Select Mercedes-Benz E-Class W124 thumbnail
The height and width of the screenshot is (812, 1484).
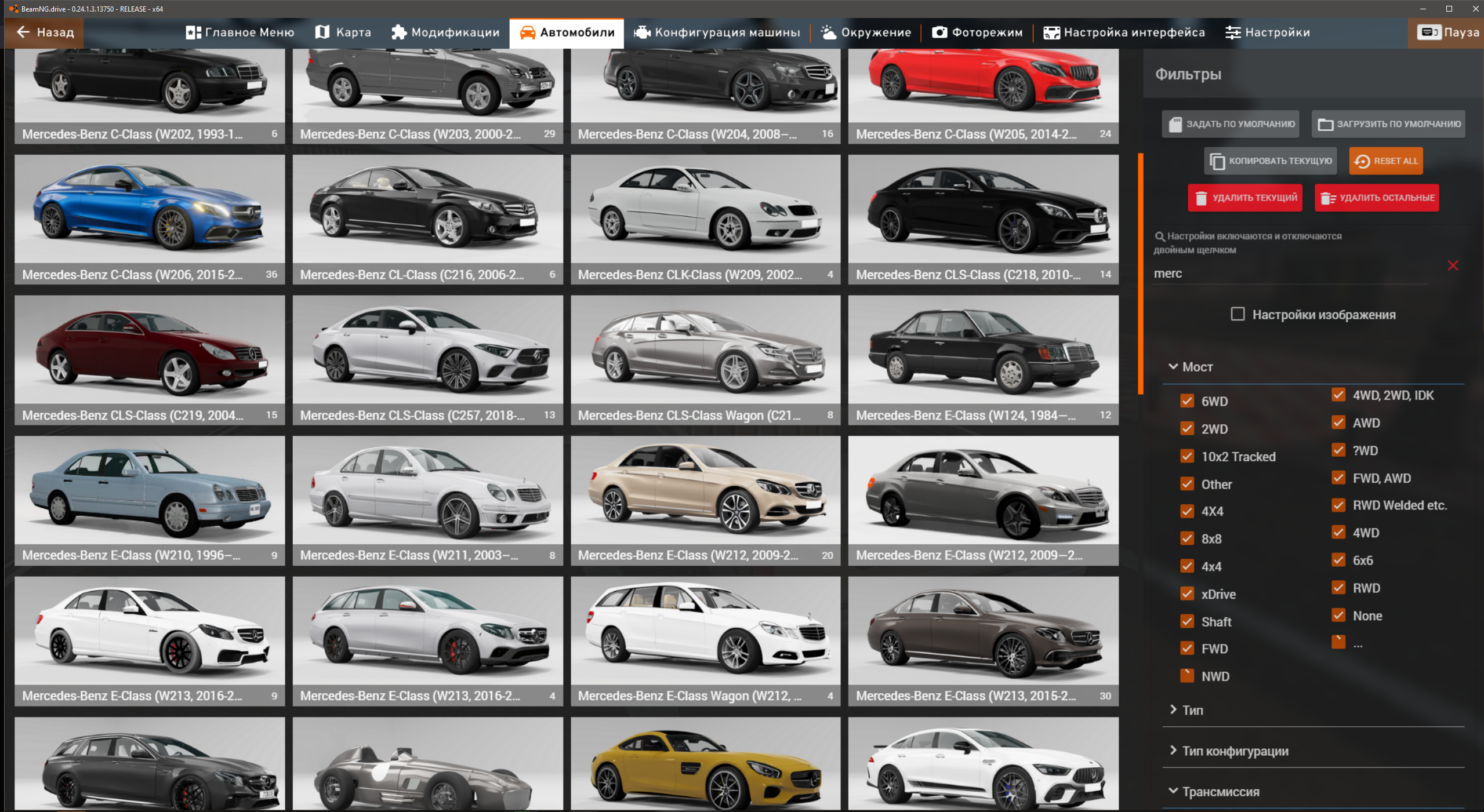(x=984, y=360)
